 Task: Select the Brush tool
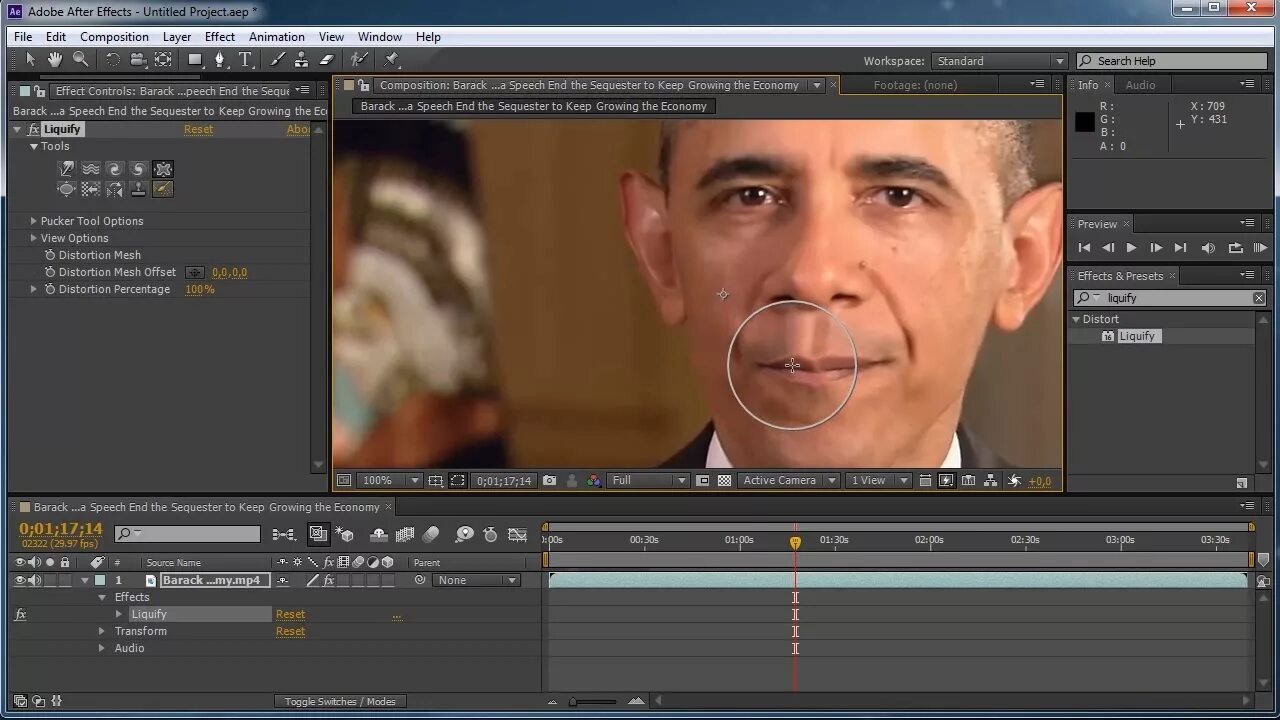click(277, 60)
